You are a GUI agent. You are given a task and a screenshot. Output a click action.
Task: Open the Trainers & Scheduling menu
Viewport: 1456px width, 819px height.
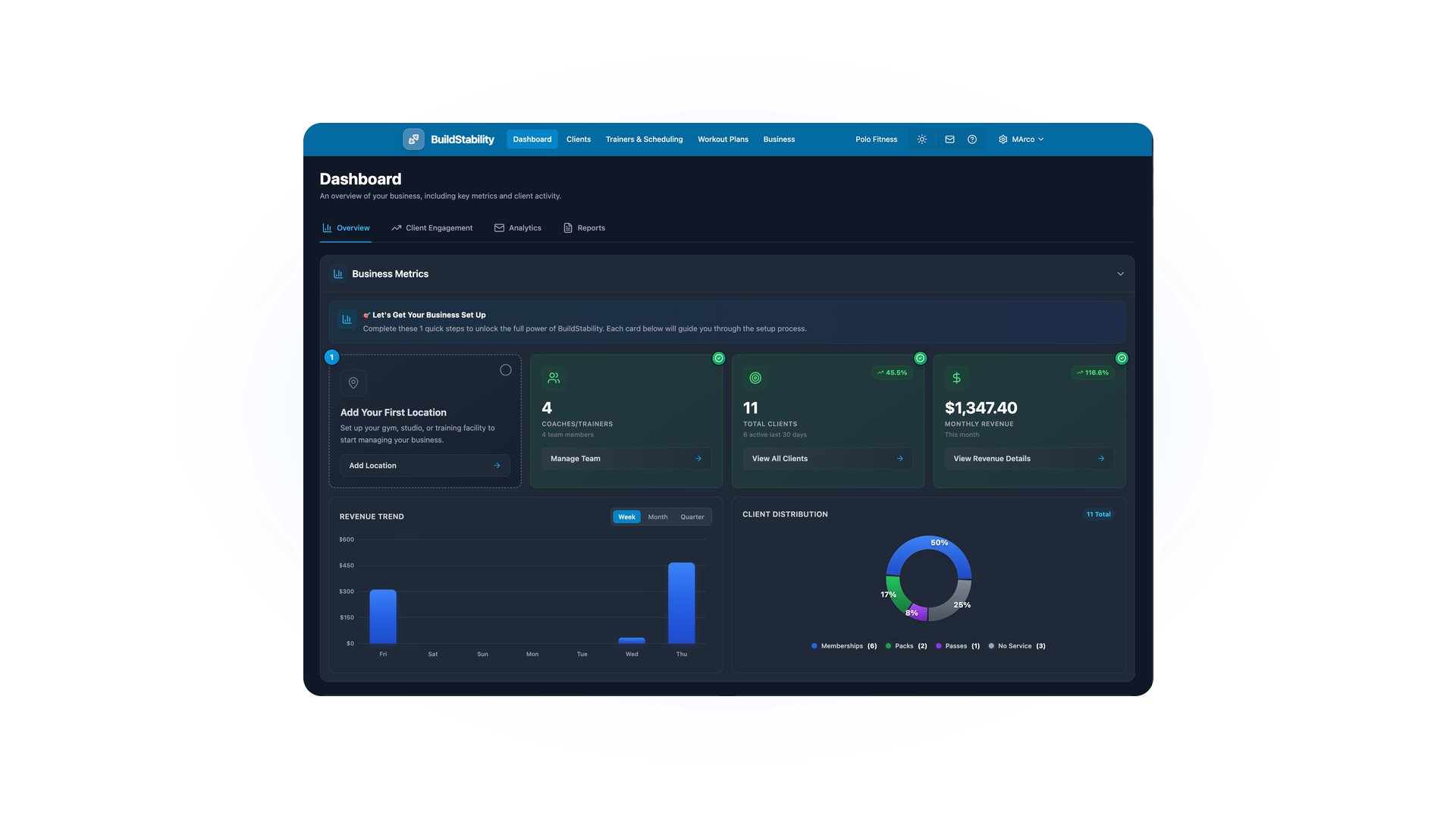644,140
